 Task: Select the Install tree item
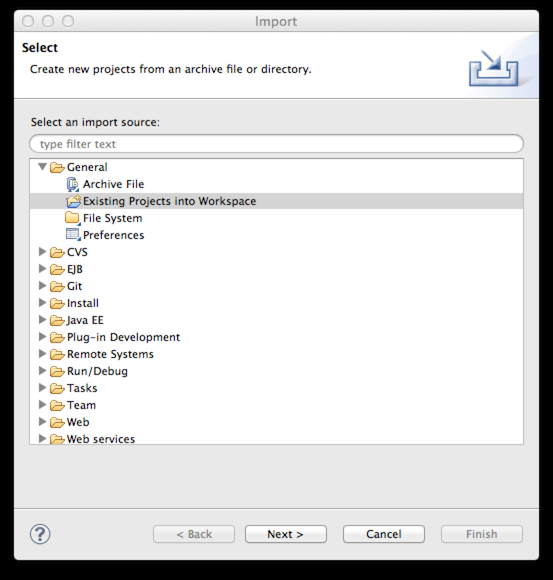click(82, 303)
